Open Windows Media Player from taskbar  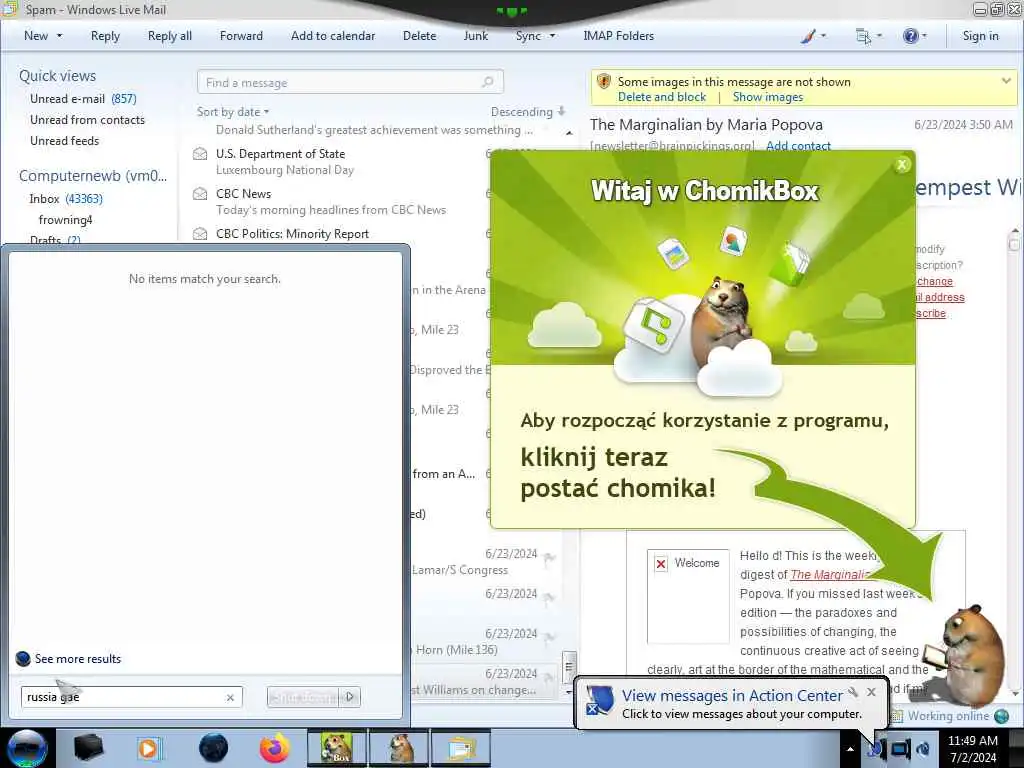tap(149, 748)
